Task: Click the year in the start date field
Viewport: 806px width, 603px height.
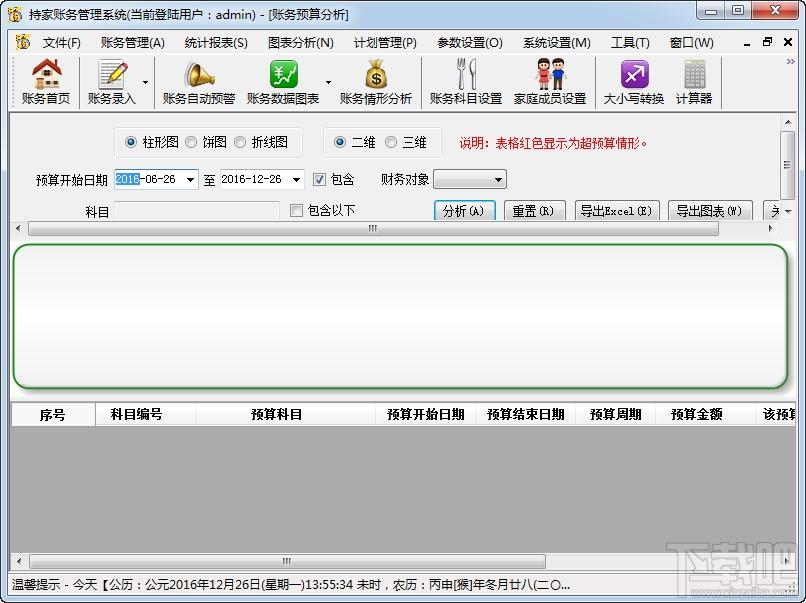Action: (x=127, y=179)
